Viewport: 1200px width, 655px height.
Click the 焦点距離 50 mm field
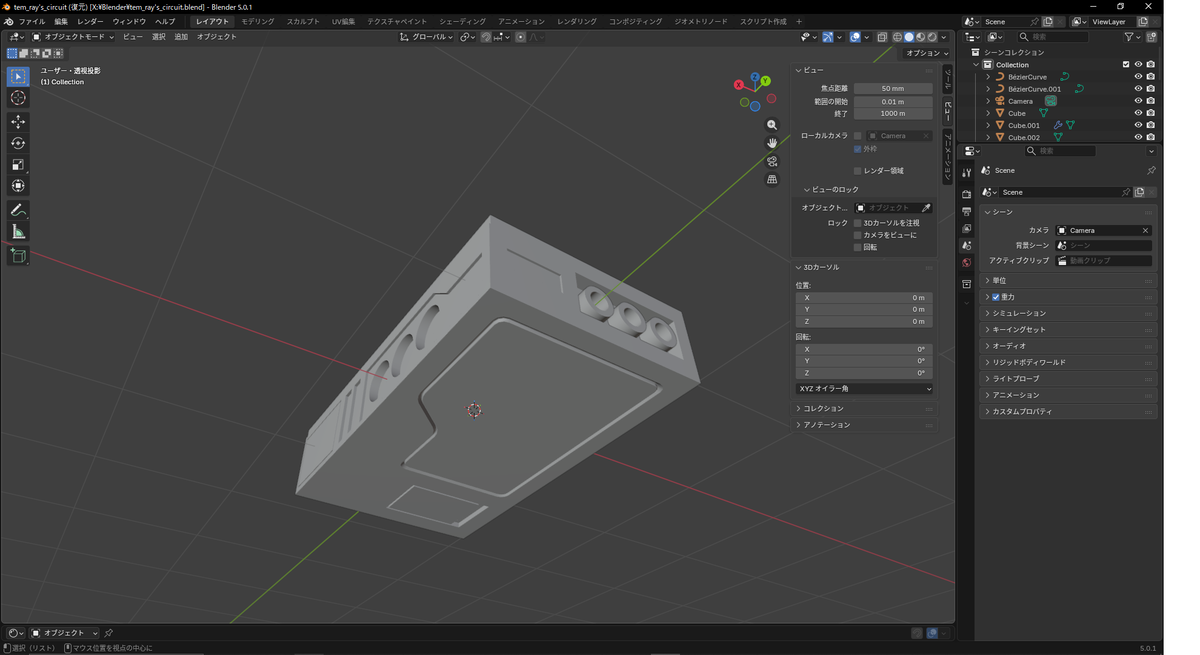[x=893, y=88]
